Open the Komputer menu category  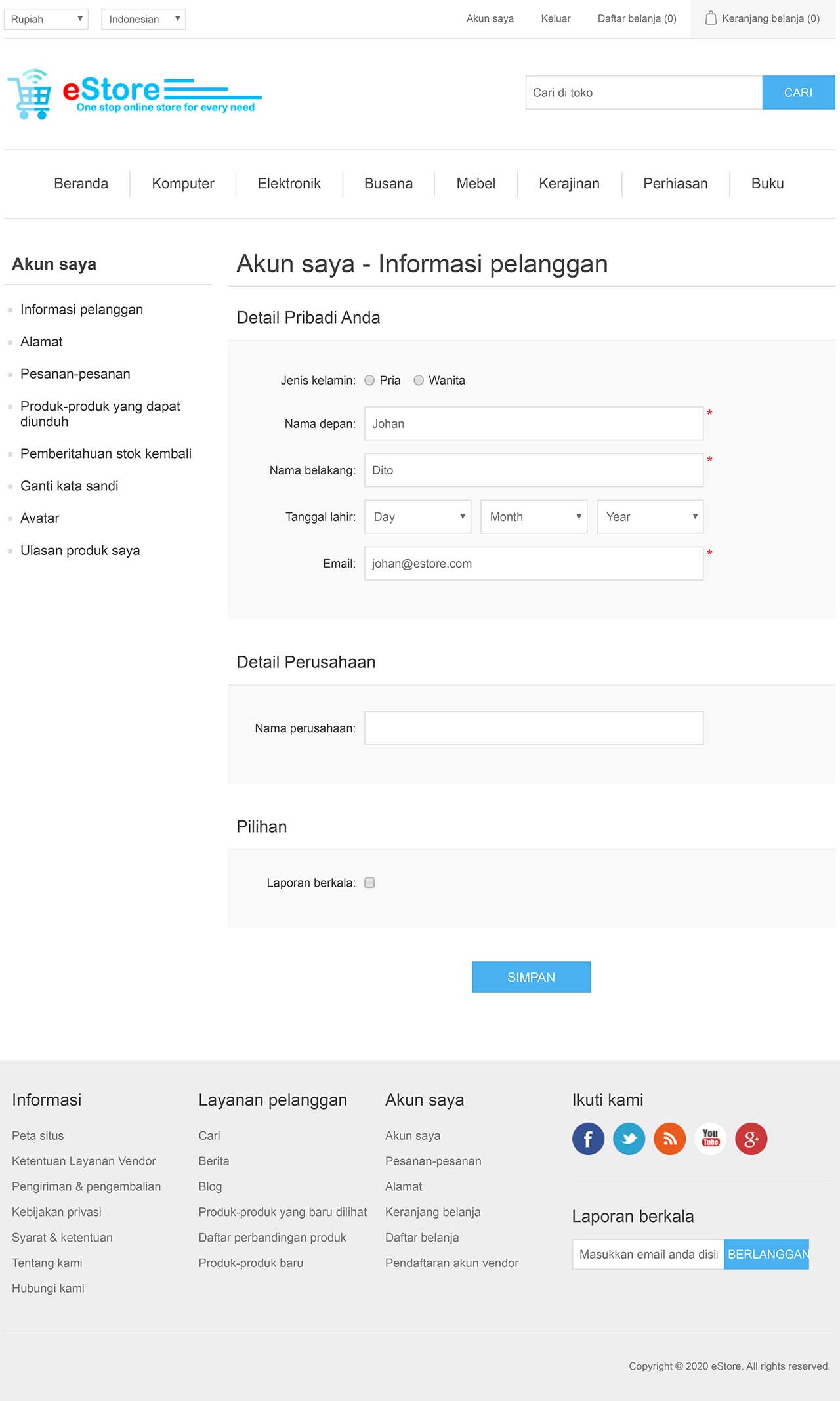pos(183,184)
